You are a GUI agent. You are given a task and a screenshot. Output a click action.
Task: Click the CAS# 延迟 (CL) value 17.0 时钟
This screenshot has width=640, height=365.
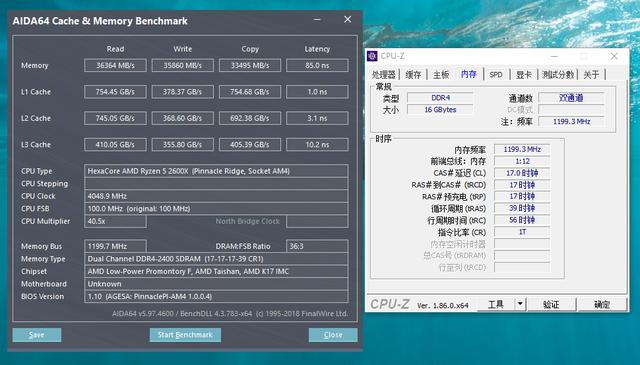pyautogui.click(x=522, y=173)
